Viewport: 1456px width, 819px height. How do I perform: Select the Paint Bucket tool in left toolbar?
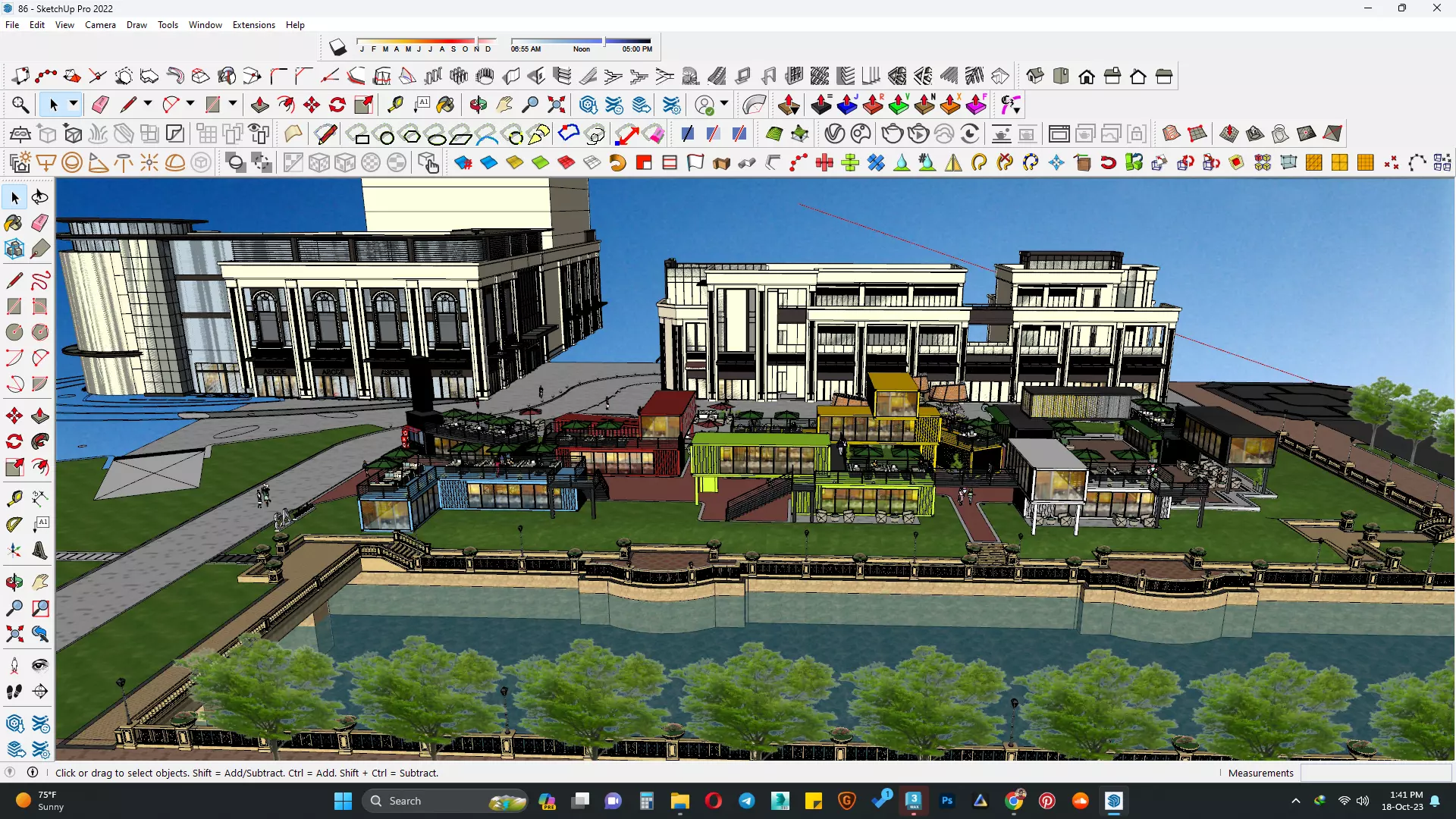[14, 223]
